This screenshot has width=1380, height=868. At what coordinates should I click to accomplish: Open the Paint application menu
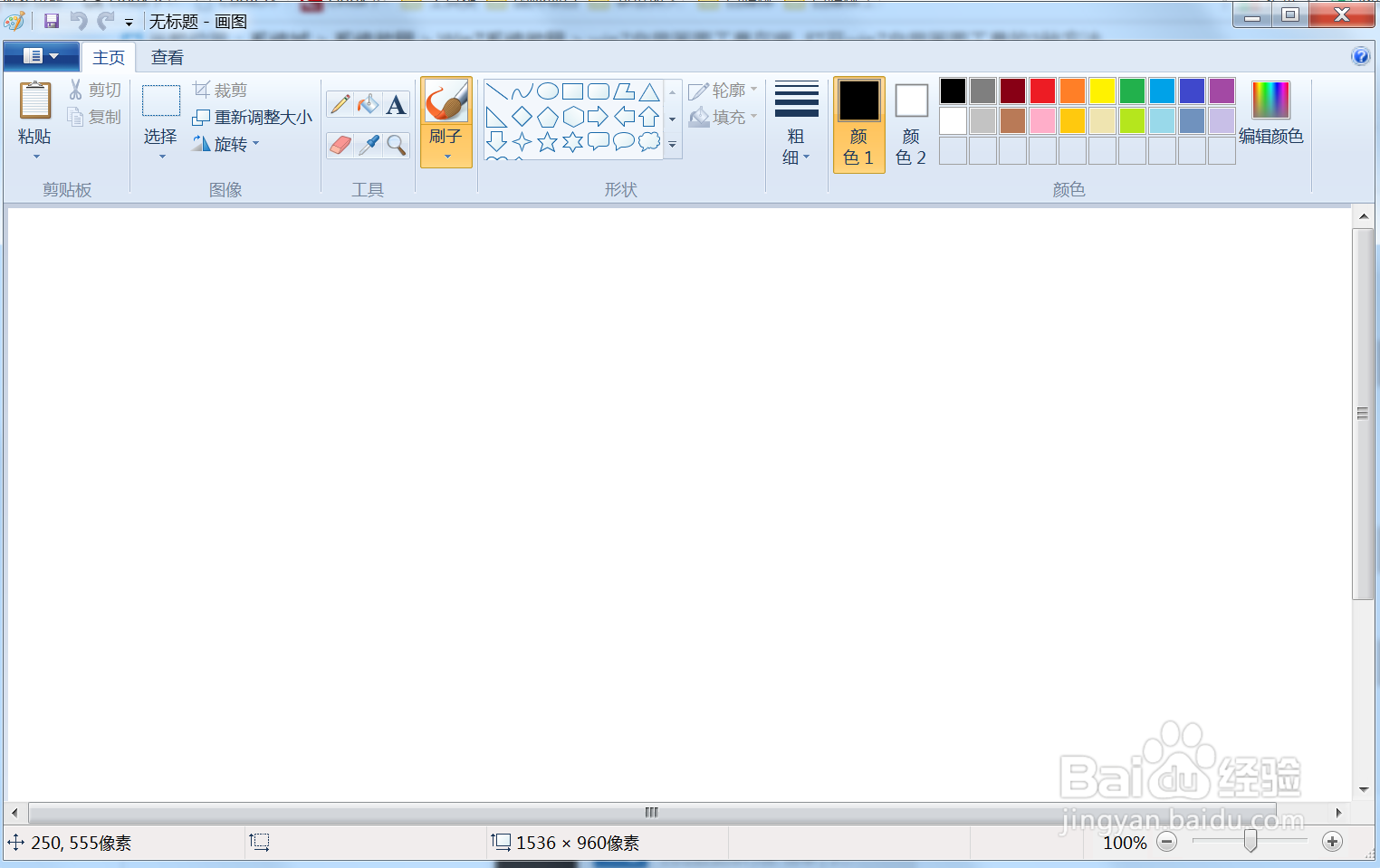coord(41,55)
